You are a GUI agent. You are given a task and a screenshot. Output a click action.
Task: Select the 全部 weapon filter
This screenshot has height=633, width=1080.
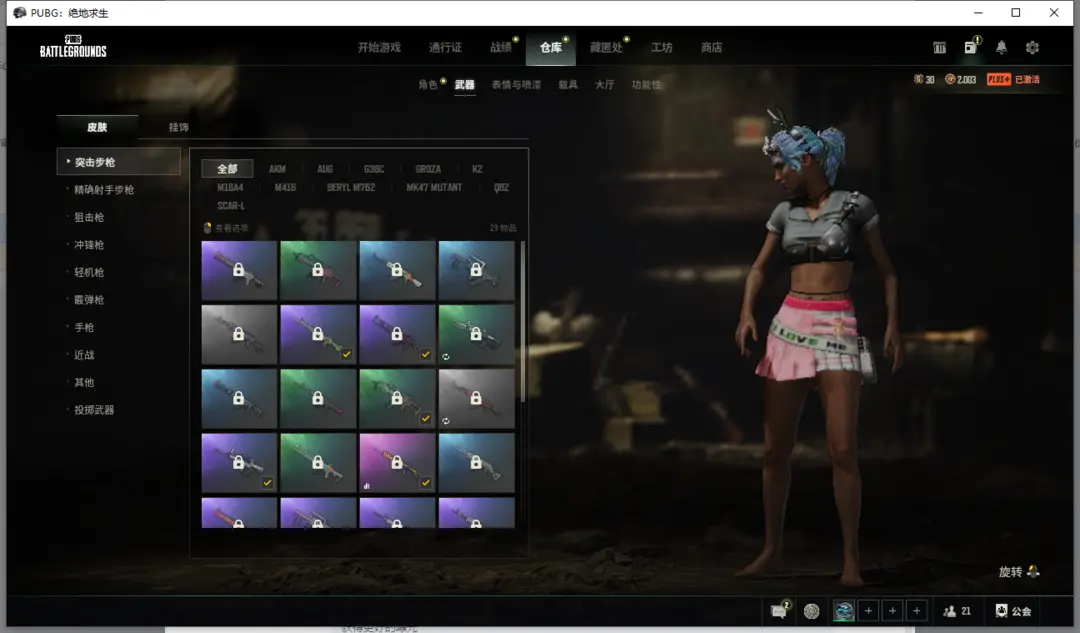pyautogui.click(x=227, y=169)
